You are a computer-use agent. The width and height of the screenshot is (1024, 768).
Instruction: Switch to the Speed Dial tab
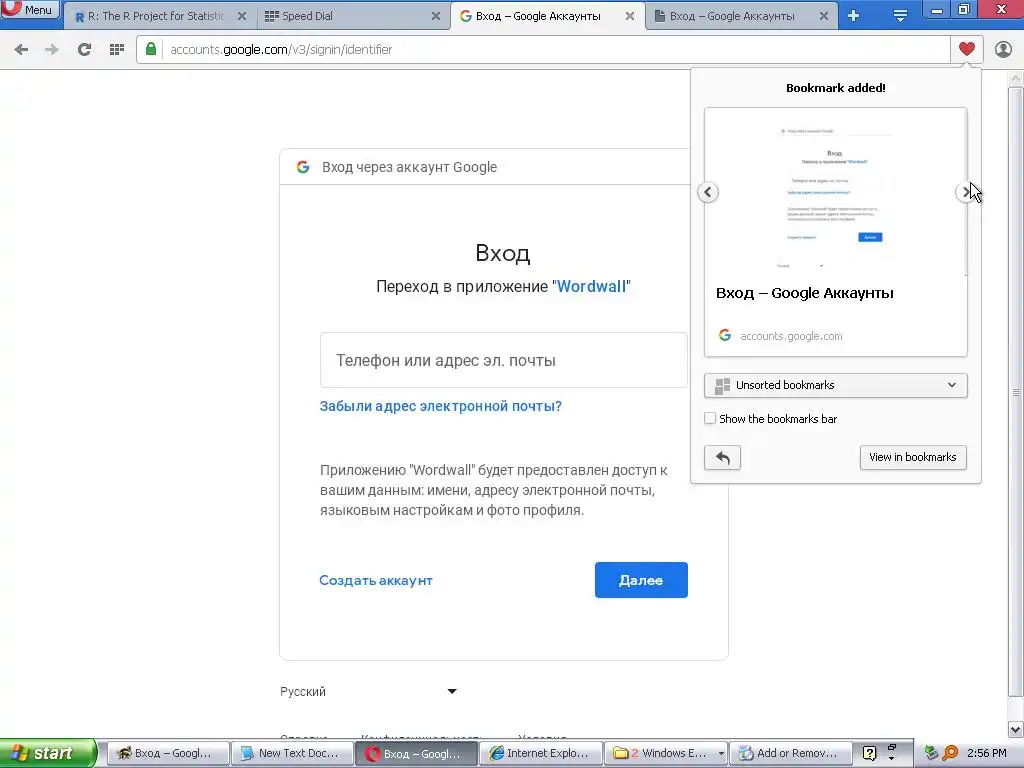tap(353, 16)
